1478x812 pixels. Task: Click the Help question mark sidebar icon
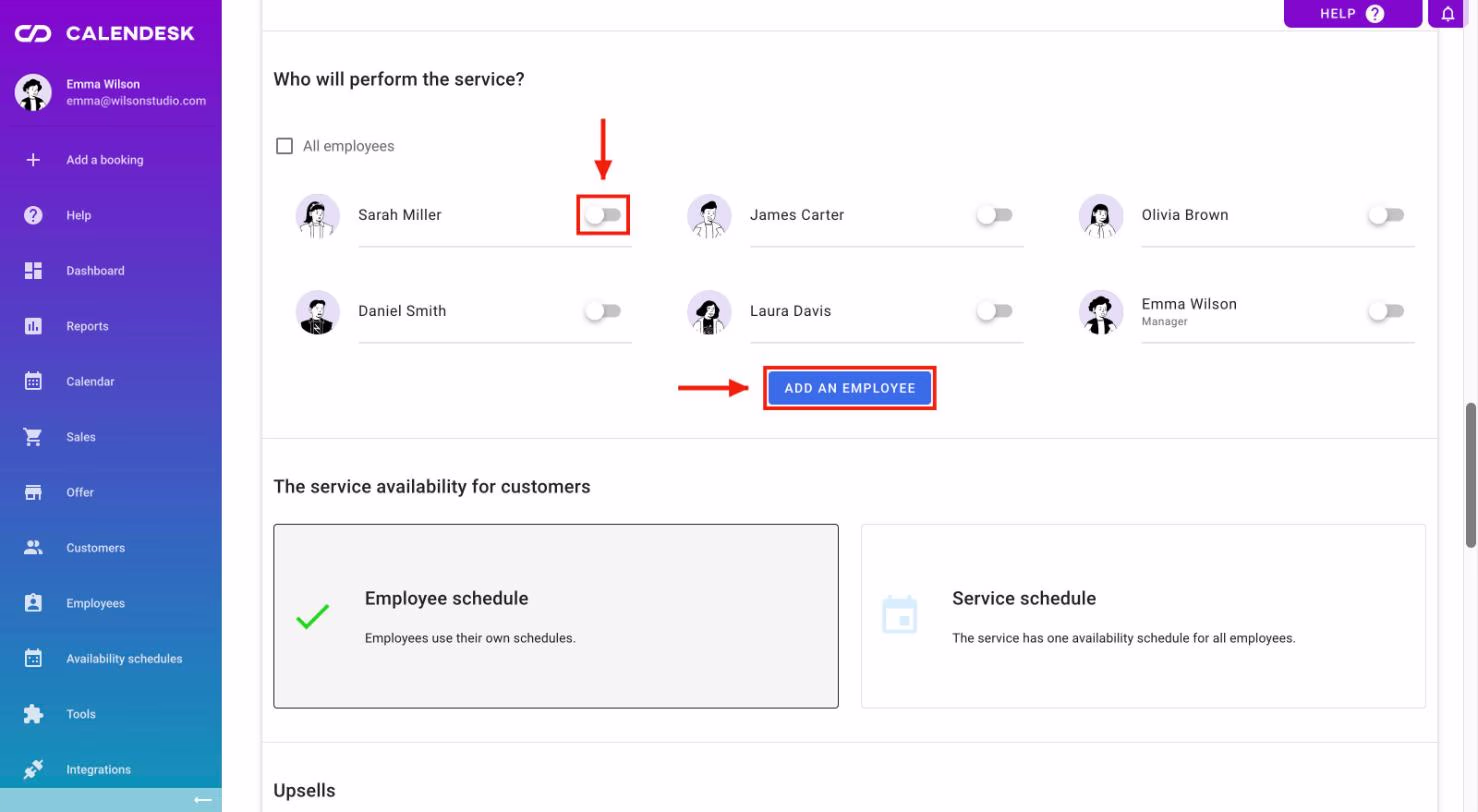[x=33, y=215]
